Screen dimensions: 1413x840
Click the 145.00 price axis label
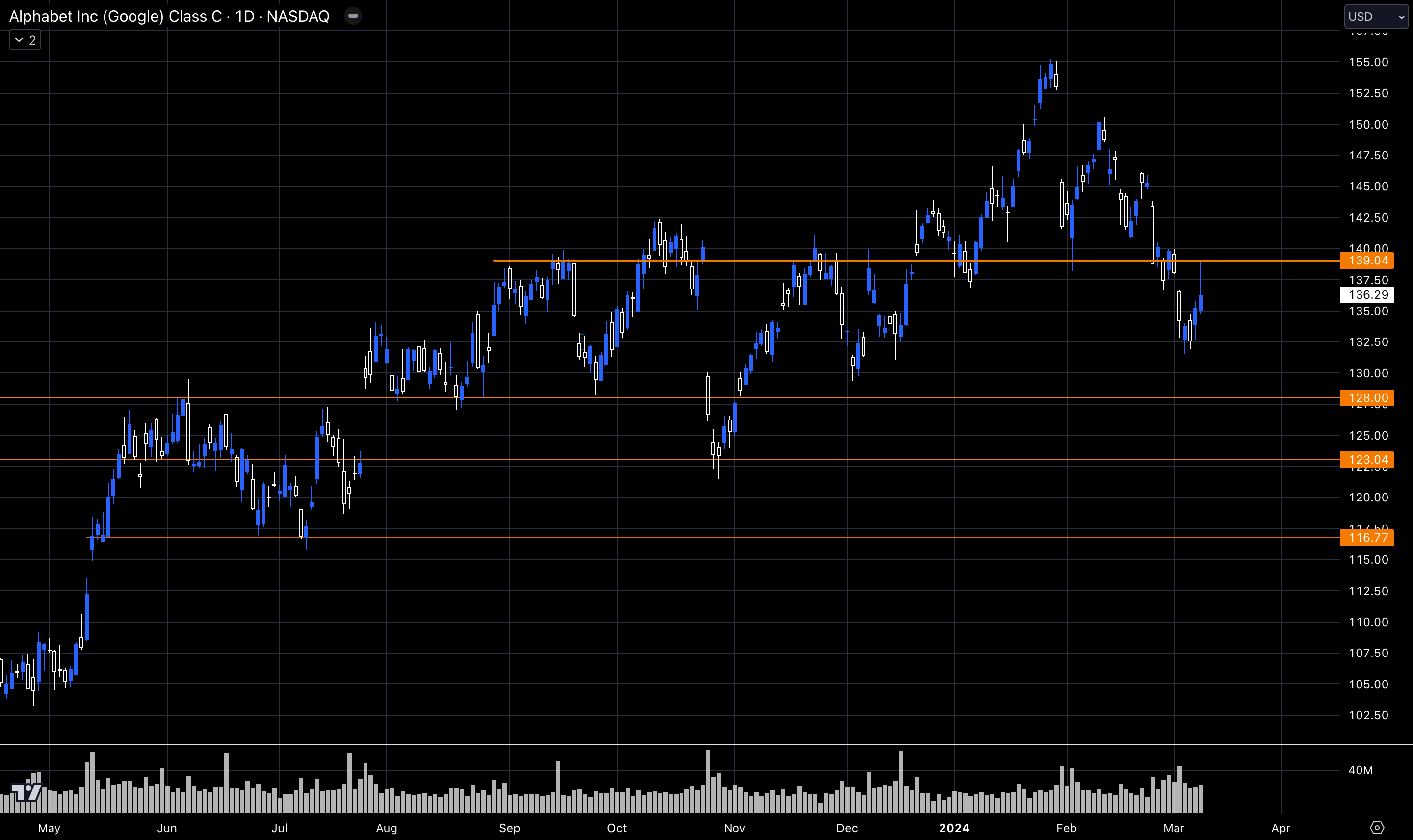1368,186
